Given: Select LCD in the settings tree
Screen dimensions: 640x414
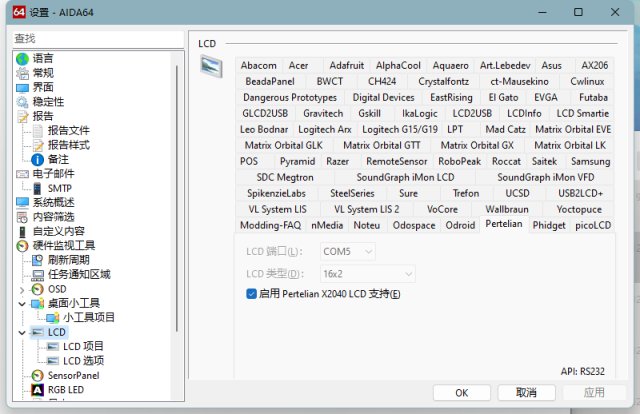Looking at the screenshot, I should pyautogui.click(x=56, y=332).
